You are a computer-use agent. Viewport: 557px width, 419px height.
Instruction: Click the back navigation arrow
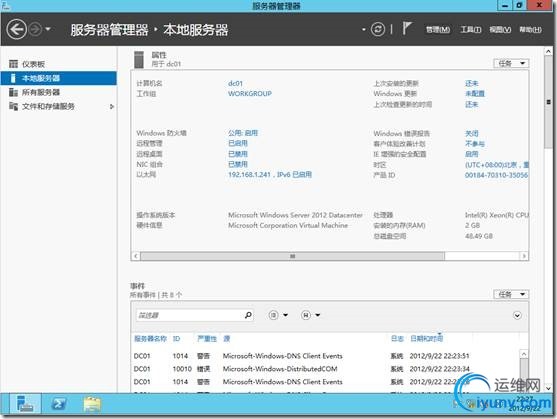(x=16, y=29)
